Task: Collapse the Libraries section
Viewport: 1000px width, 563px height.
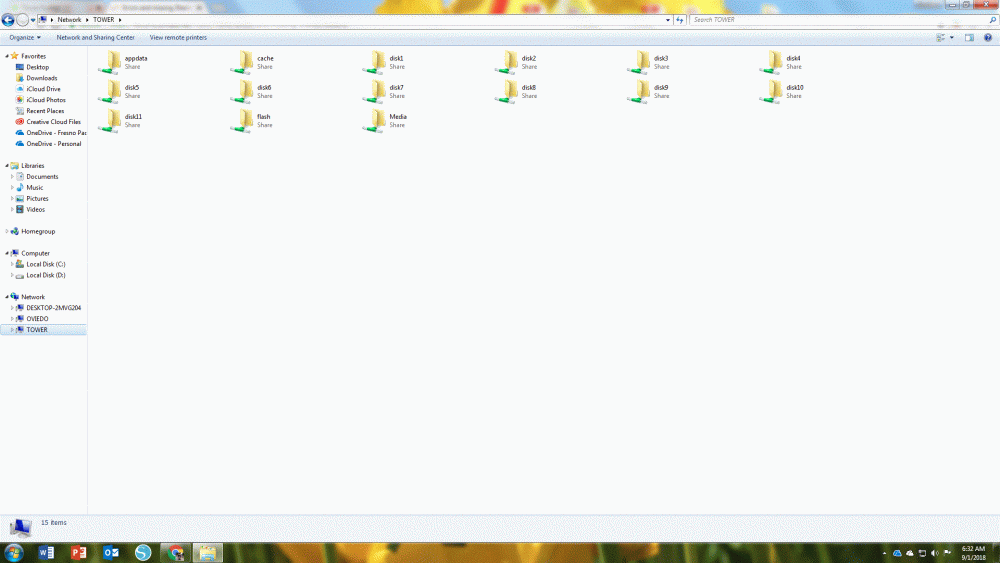Action: tap(7, 166)
